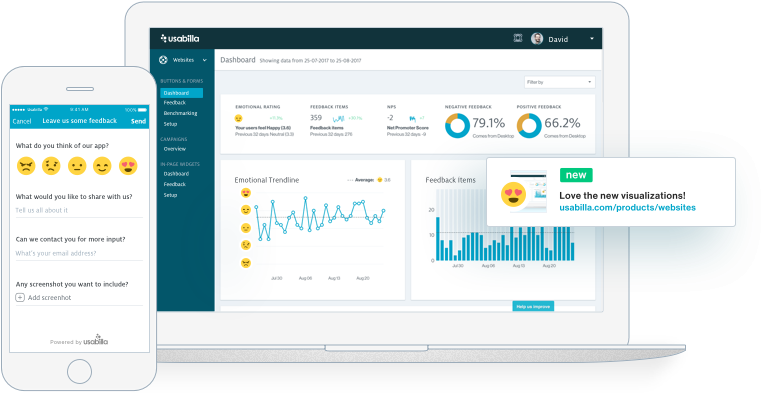Click the email address input field
The height and width of the screenshot is (393, 767).
79,254
